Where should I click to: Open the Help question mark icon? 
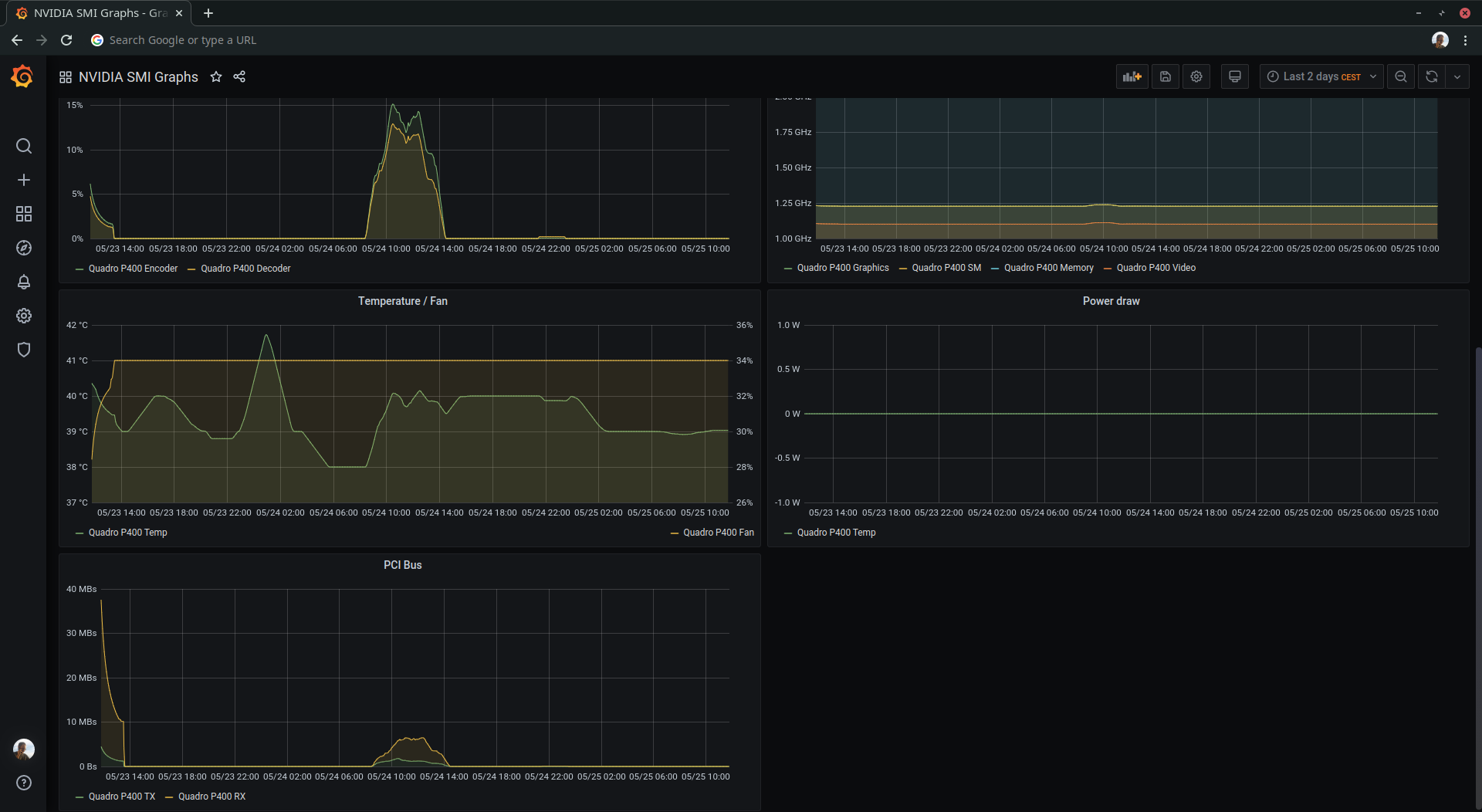pos(24,783)
